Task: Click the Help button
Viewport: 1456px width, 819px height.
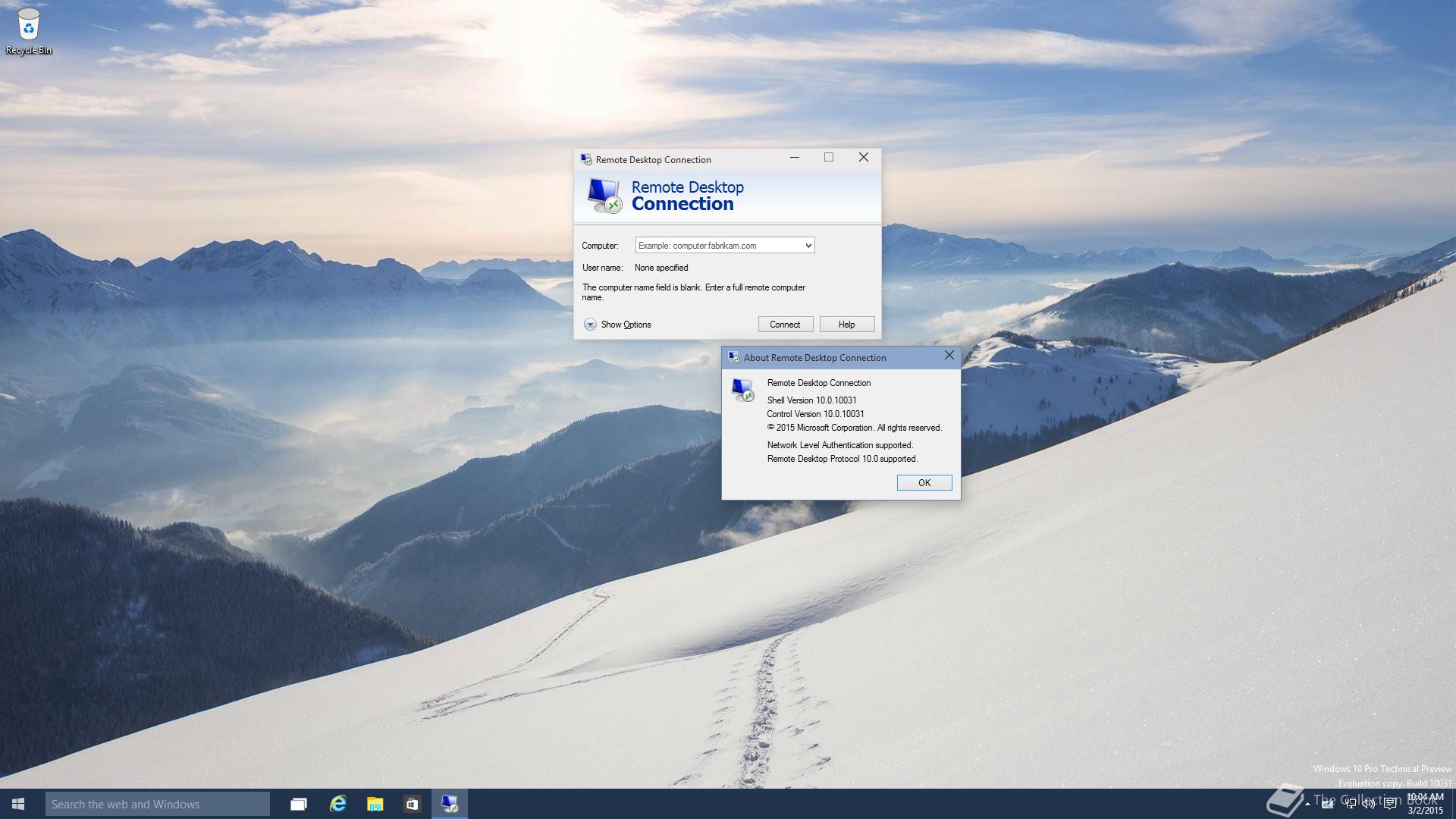Action: tap(847, 325)
